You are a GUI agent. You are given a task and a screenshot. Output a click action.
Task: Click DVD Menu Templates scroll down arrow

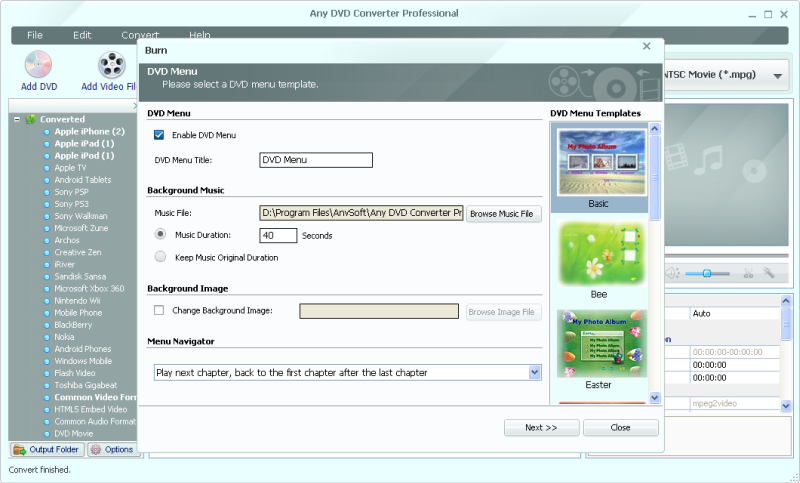[x=655, y=397]
